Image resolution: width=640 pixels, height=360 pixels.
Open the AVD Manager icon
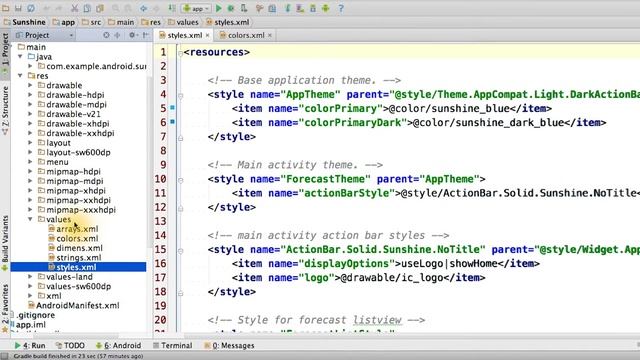[x=300, y=8]
